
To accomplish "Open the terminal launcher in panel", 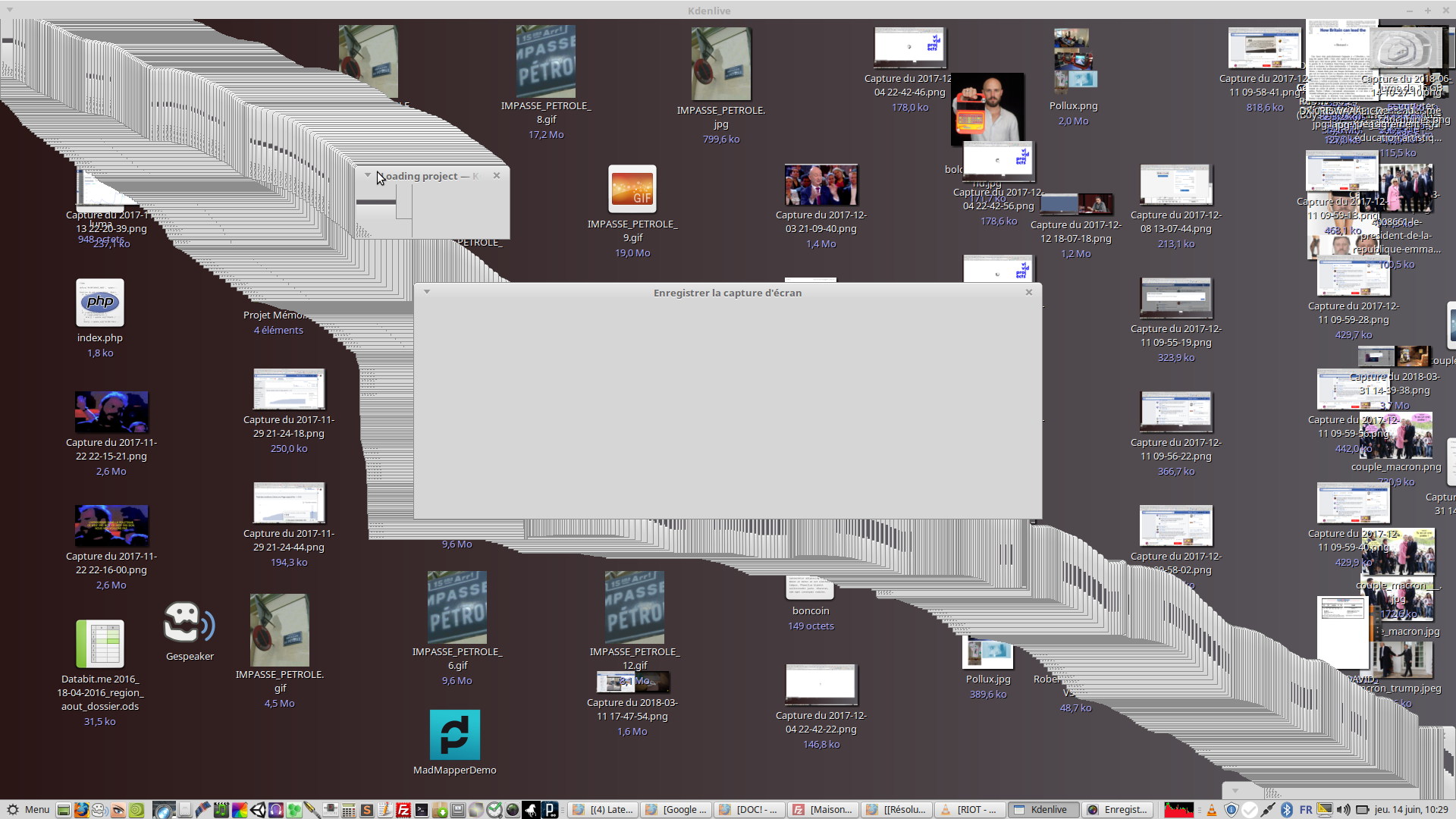I will (x=422, y=810).
